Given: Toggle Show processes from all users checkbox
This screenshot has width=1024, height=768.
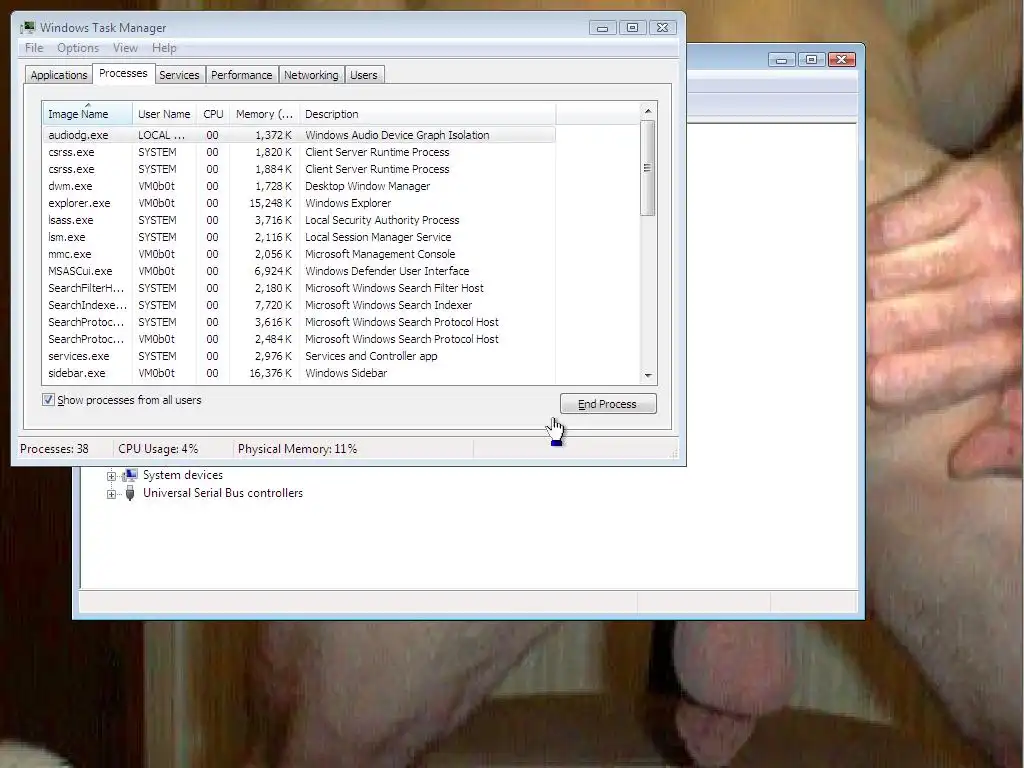Looking at the screenshot, I should click(48, 400).
